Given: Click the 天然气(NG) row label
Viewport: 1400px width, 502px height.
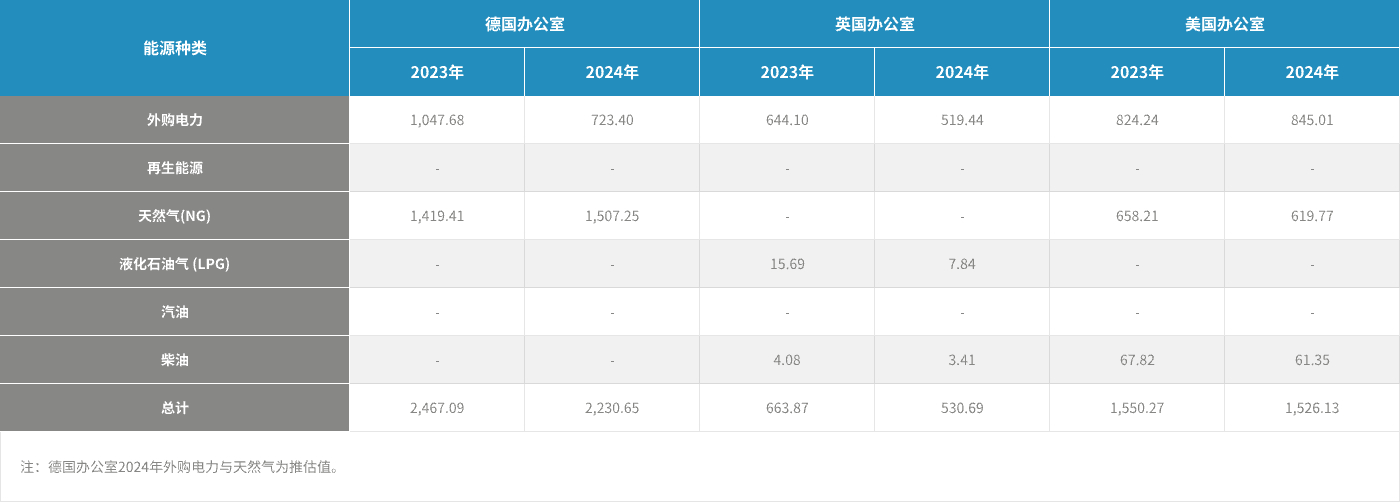Looking at the screenshot, I should point(175,216).
